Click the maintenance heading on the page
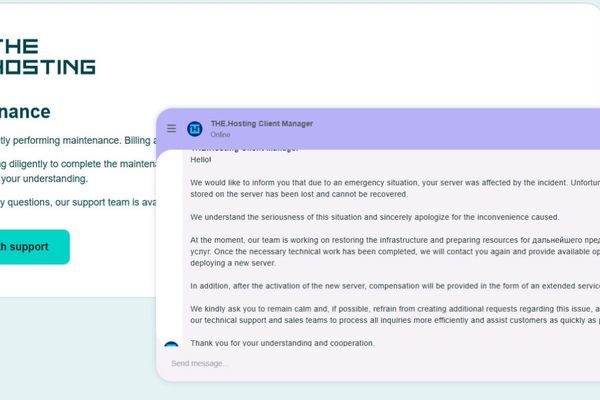Screen dimensions: 600x400 tap(25, 112)
